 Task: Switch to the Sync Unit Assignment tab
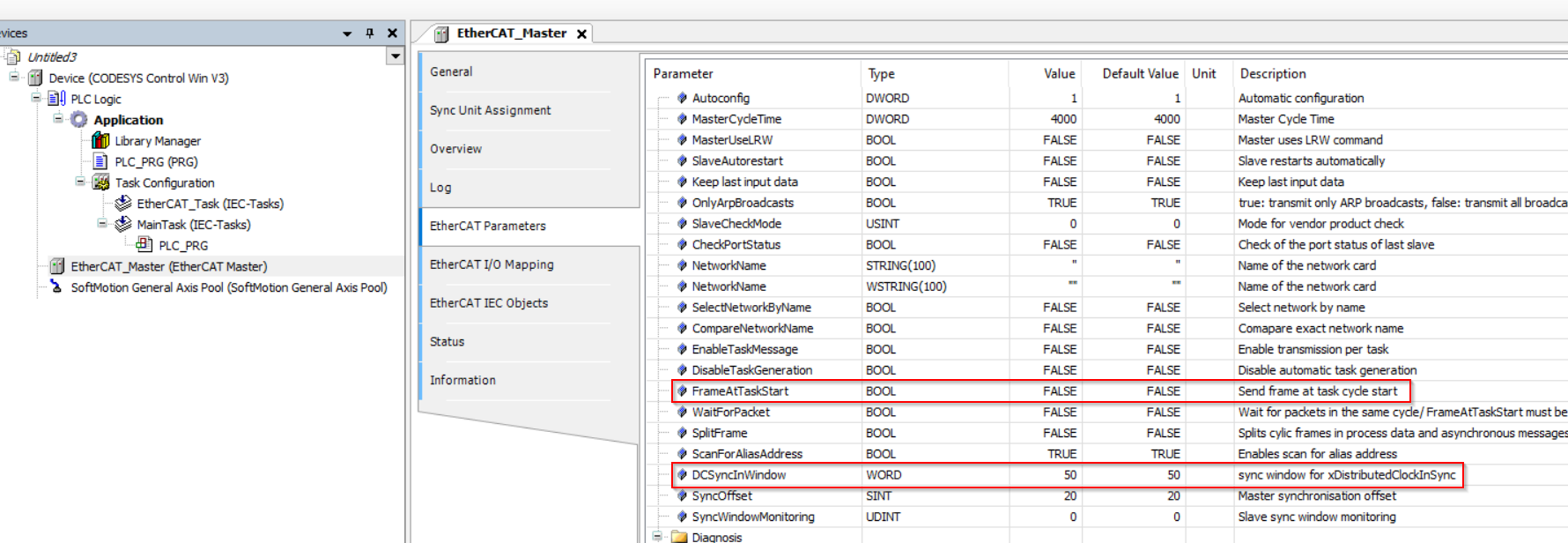point(490,110)
